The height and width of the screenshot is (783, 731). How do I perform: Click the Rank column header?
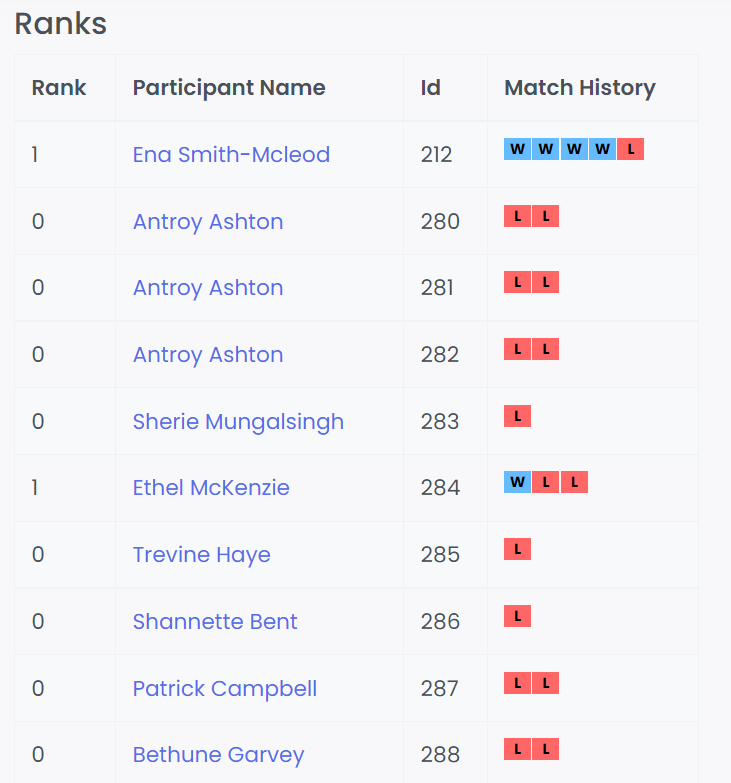tap(59, 88)
